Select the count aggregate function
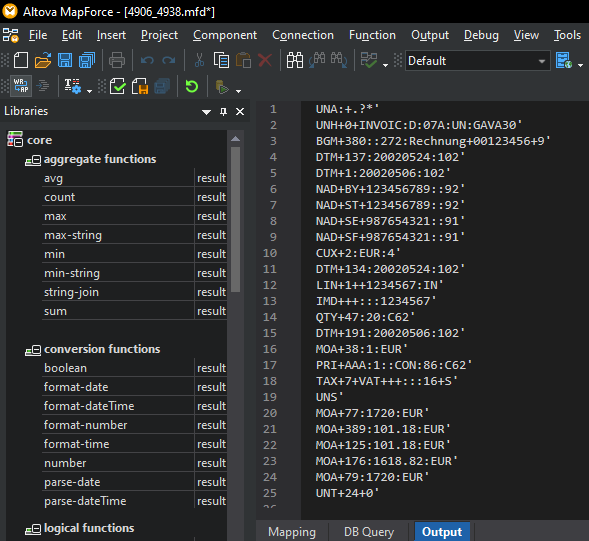Image resolution: width=589 pixels, height=541 pixels. pyautogui.click(x=59, y=197)
